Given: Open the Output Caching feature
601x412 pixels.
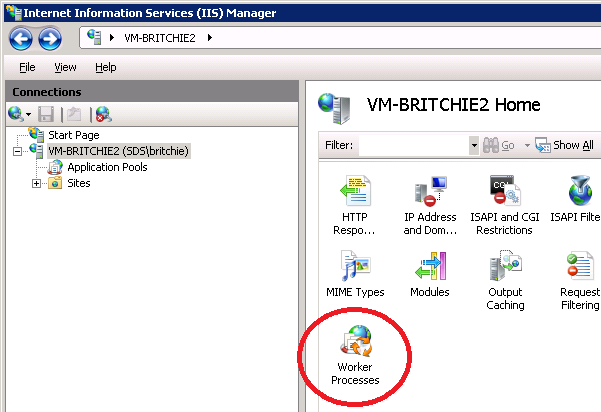Looking at the screenshot, I should [505, 281].
